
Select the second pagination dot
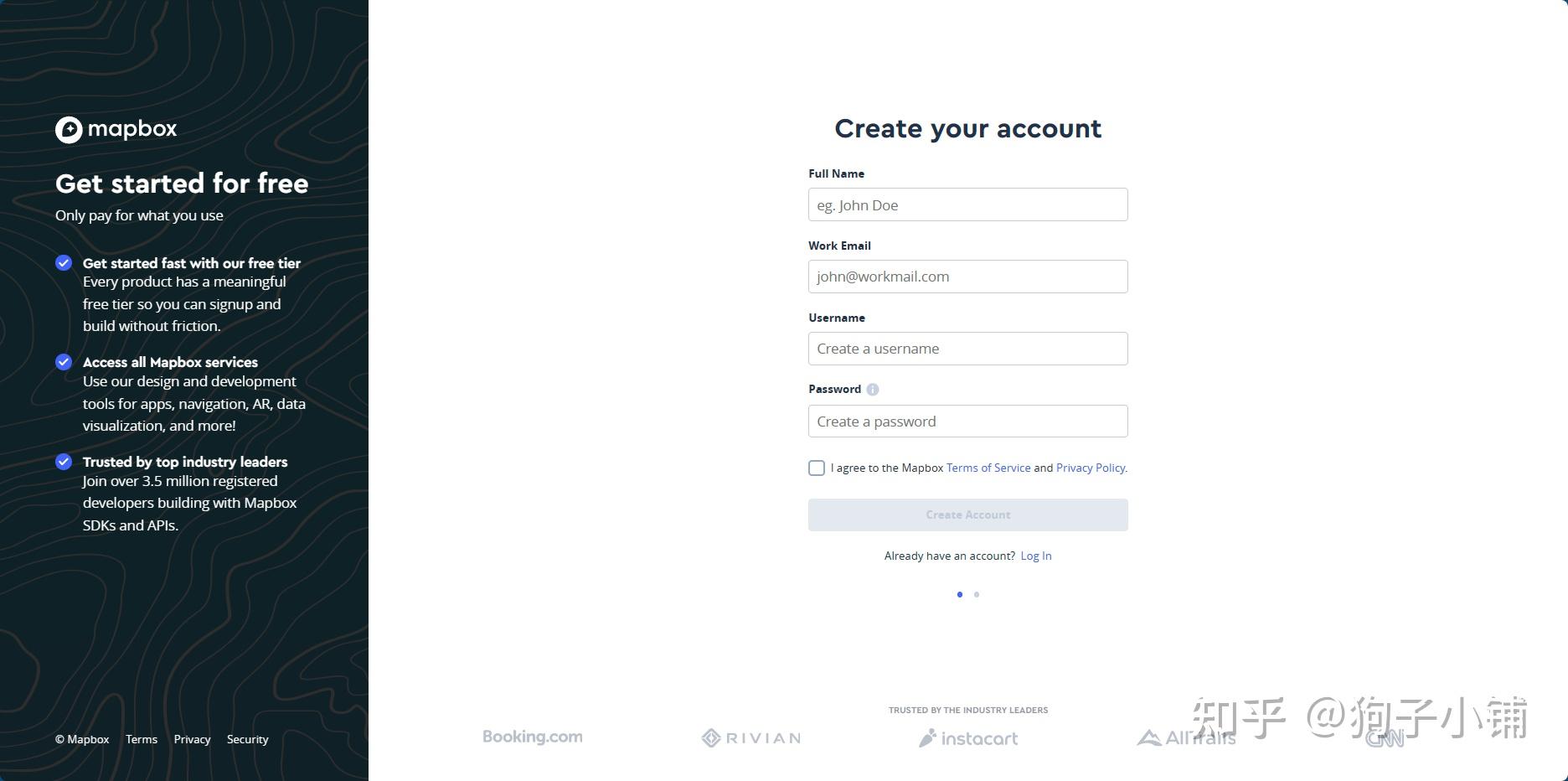click(x=977, y=595)
